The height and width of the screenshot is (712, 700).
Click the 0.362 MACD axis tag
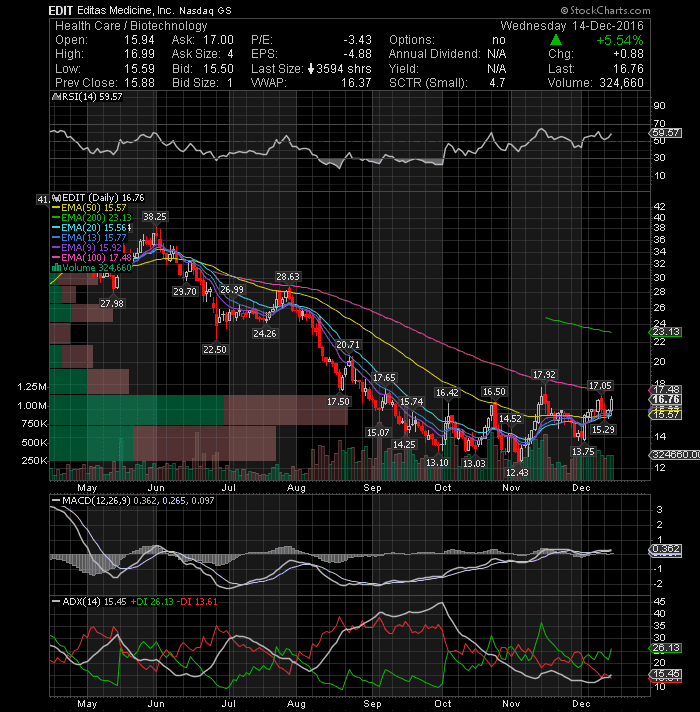coord(665,549)
